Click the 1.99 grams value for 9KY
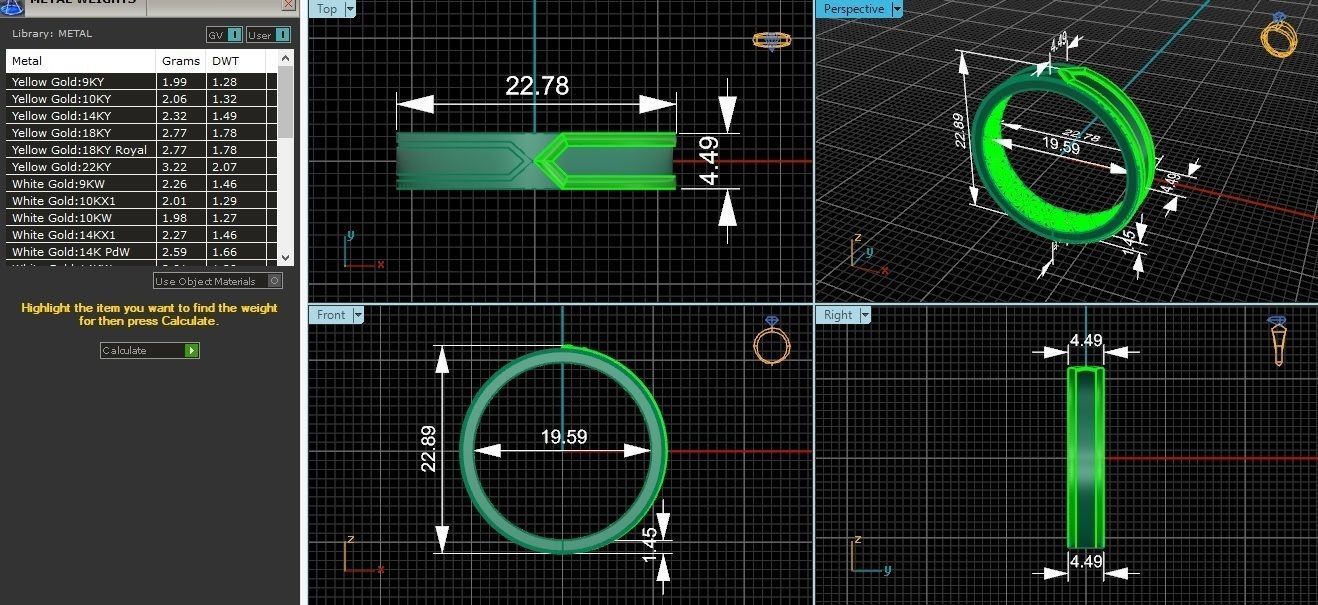This screenshot has height=605, width=1318. (174, 82)
